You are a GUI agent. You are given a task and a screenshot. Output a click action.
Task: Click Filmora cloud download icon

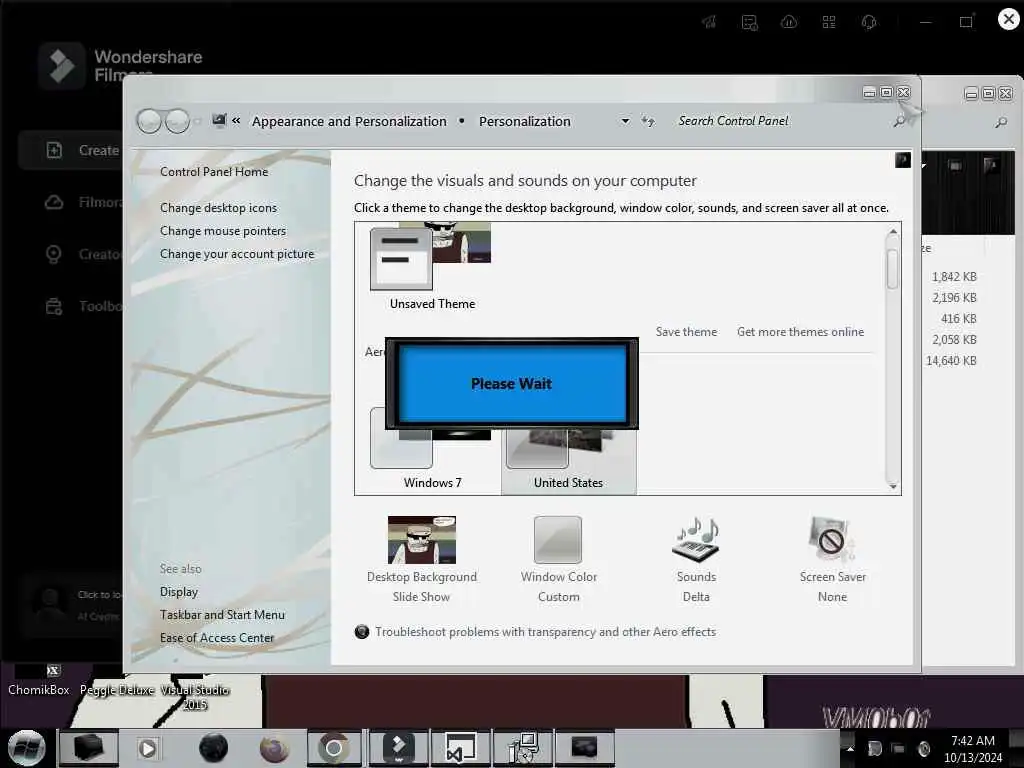[x=789, y=22]
